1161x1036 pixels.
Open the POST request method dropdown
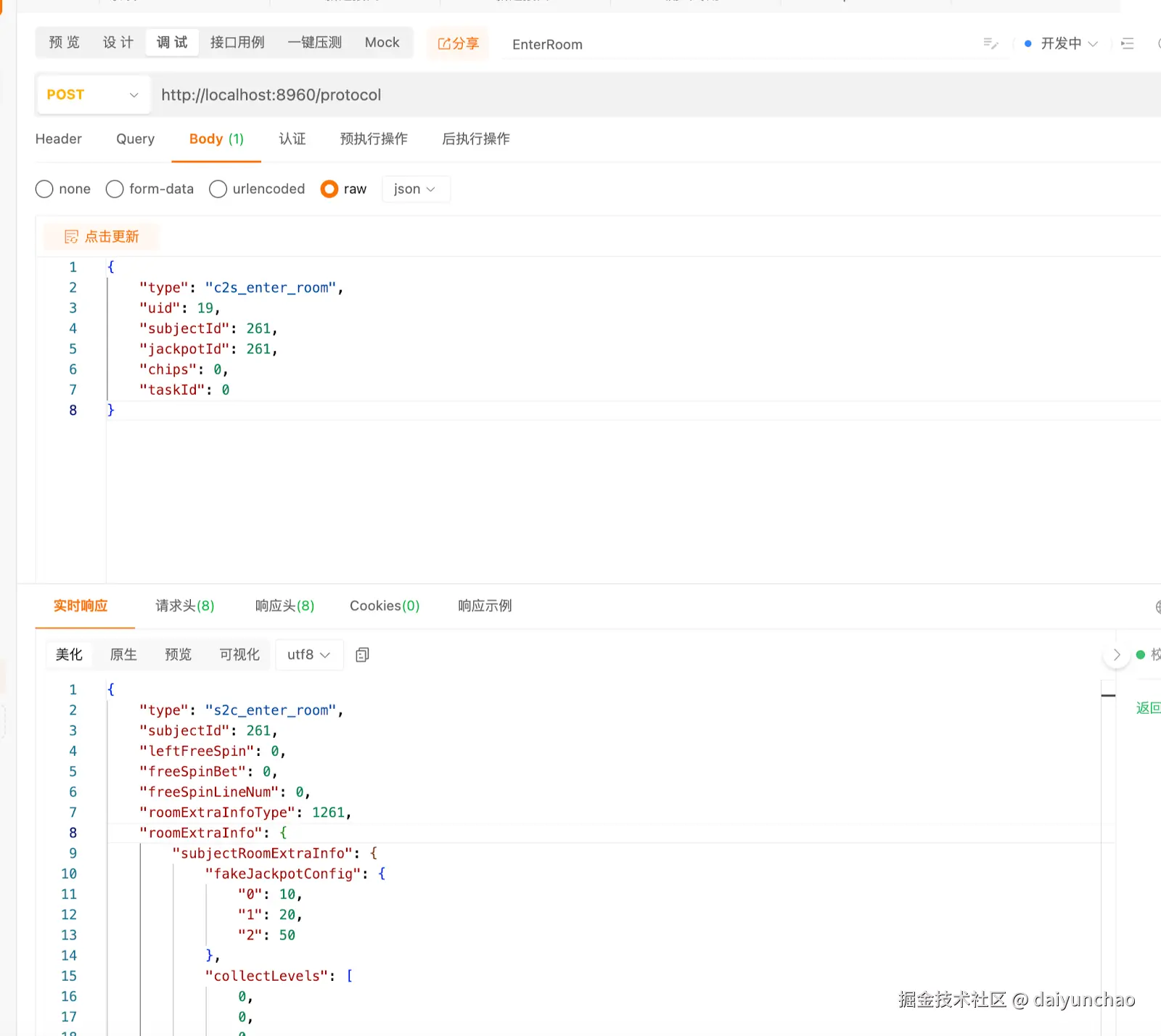[x=93, y=95]
